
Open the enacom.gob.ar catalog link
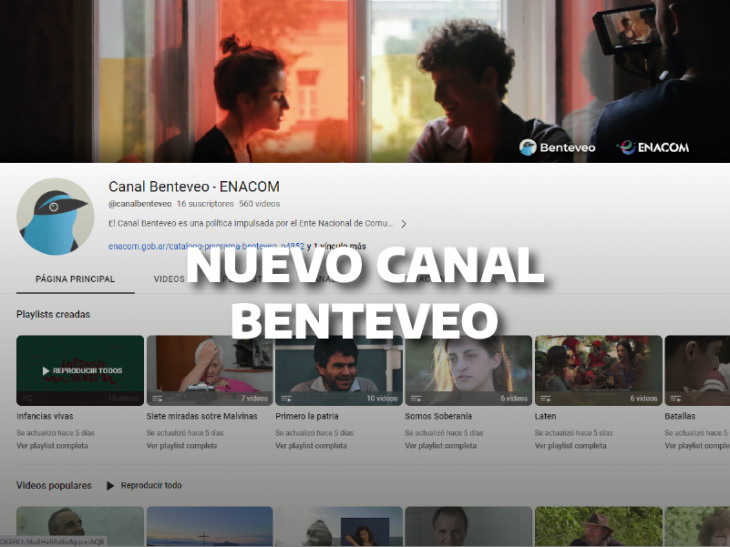(206, 246)
